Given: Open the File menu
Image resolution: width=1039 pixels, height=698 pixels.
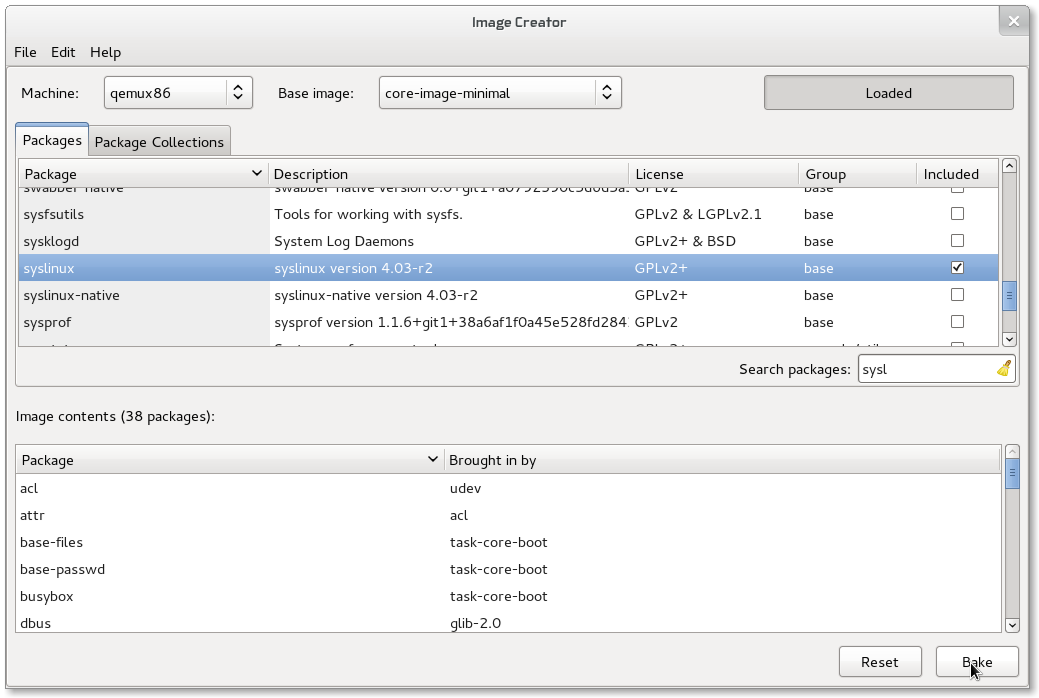Looking at the screenshot, I should click(25, 52).
